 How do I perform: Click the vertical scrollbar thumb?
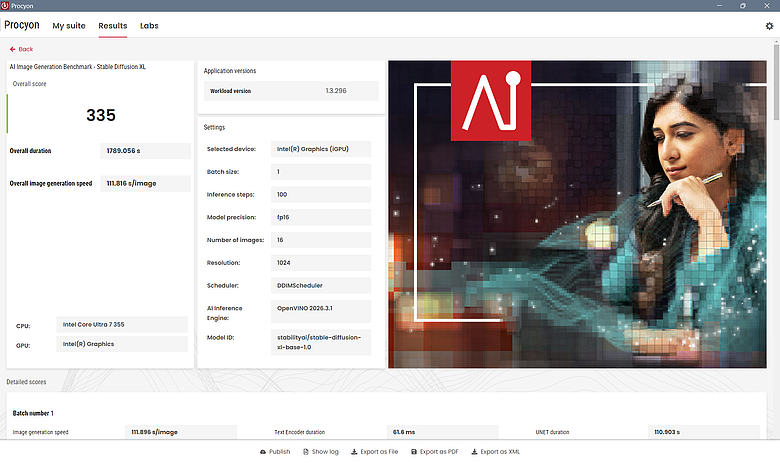[776, 82]
